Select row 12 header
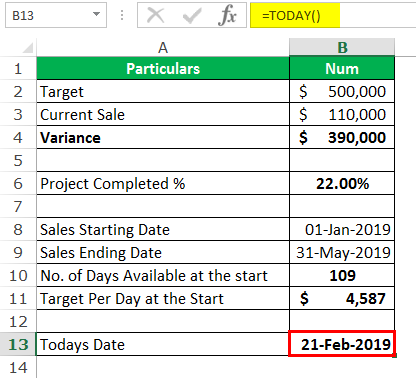Screen dimensions: 416x378 point(18,321)
